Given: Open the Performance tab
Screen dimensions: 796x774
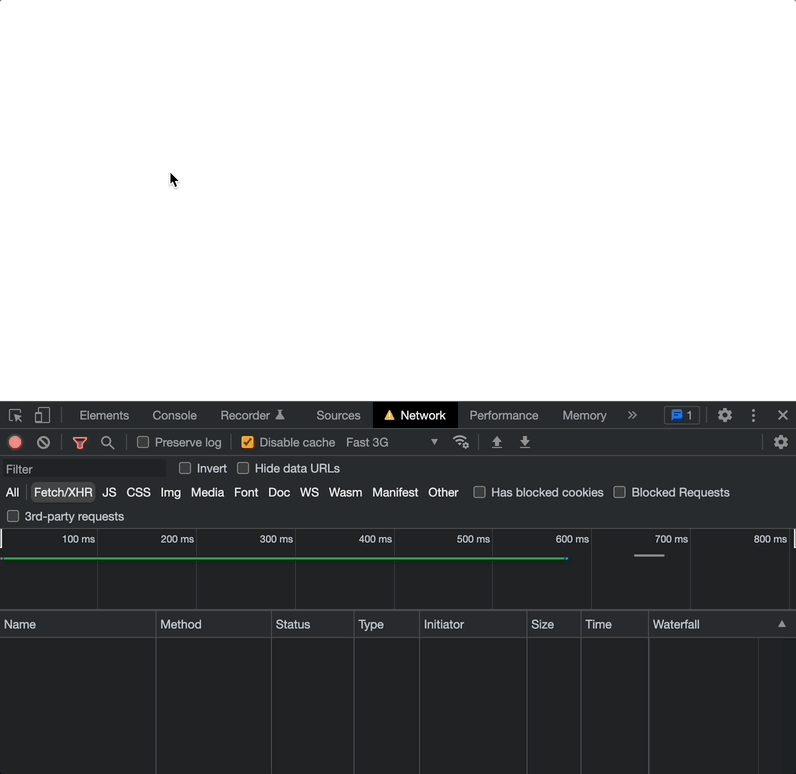Looking at the screenshot, I should 503,415.
